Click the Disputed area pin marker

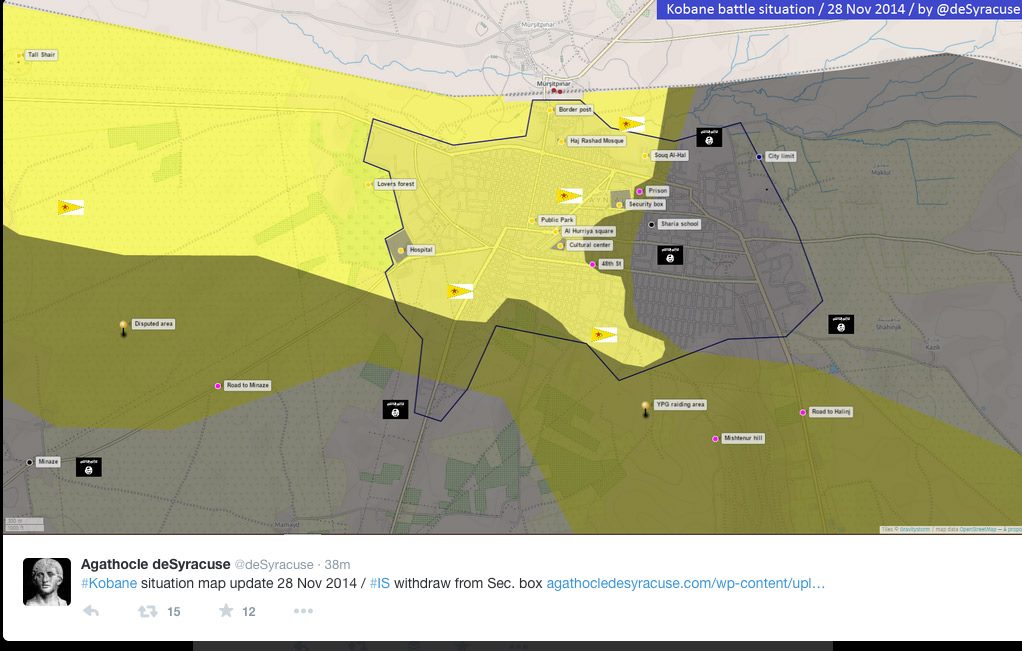click(x=123, y=326)
